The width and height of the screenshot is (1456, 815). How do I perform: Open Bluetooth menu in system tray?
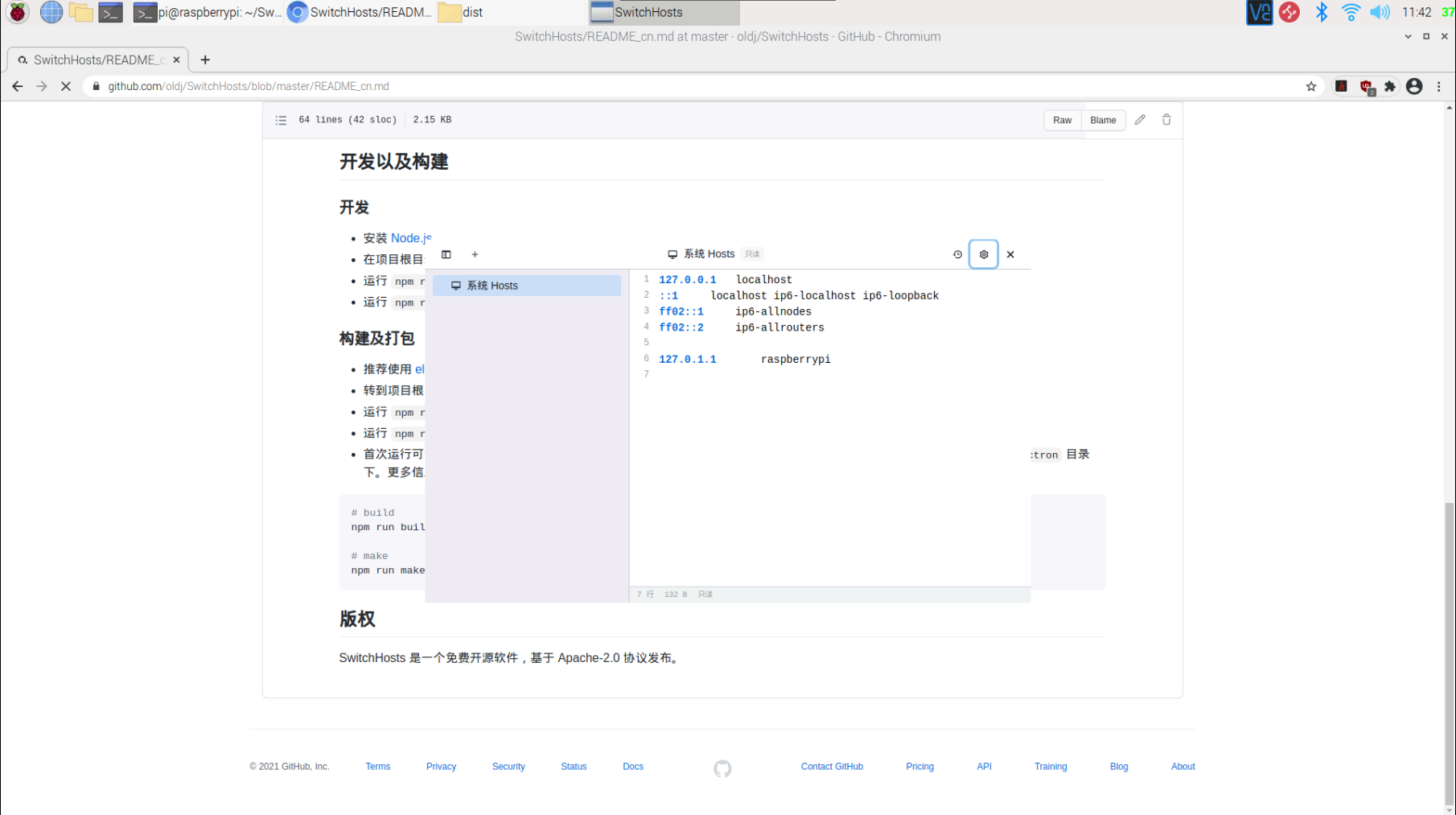point(1321,12)
